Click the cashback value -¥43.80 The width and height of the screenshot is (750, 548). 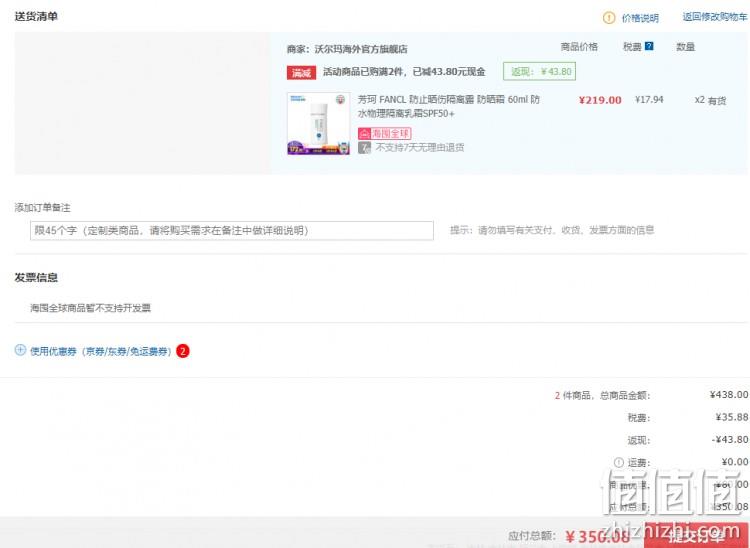pyautogui.click(x=730, y=439)
